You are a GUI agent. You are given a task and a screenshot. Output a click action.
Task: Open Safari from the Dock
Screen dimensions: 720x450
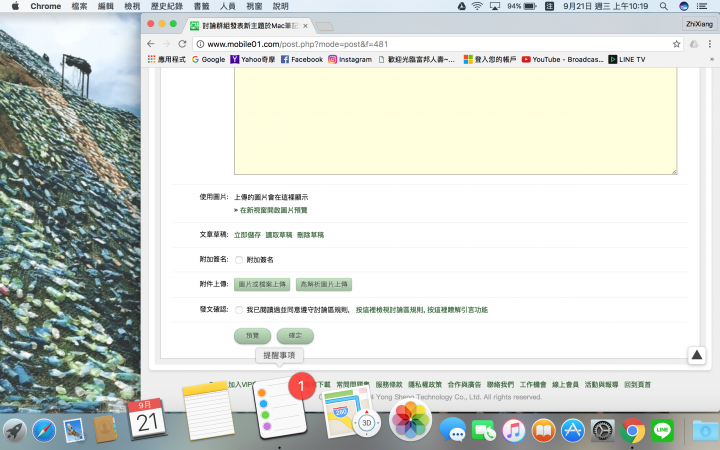point(44,431)
